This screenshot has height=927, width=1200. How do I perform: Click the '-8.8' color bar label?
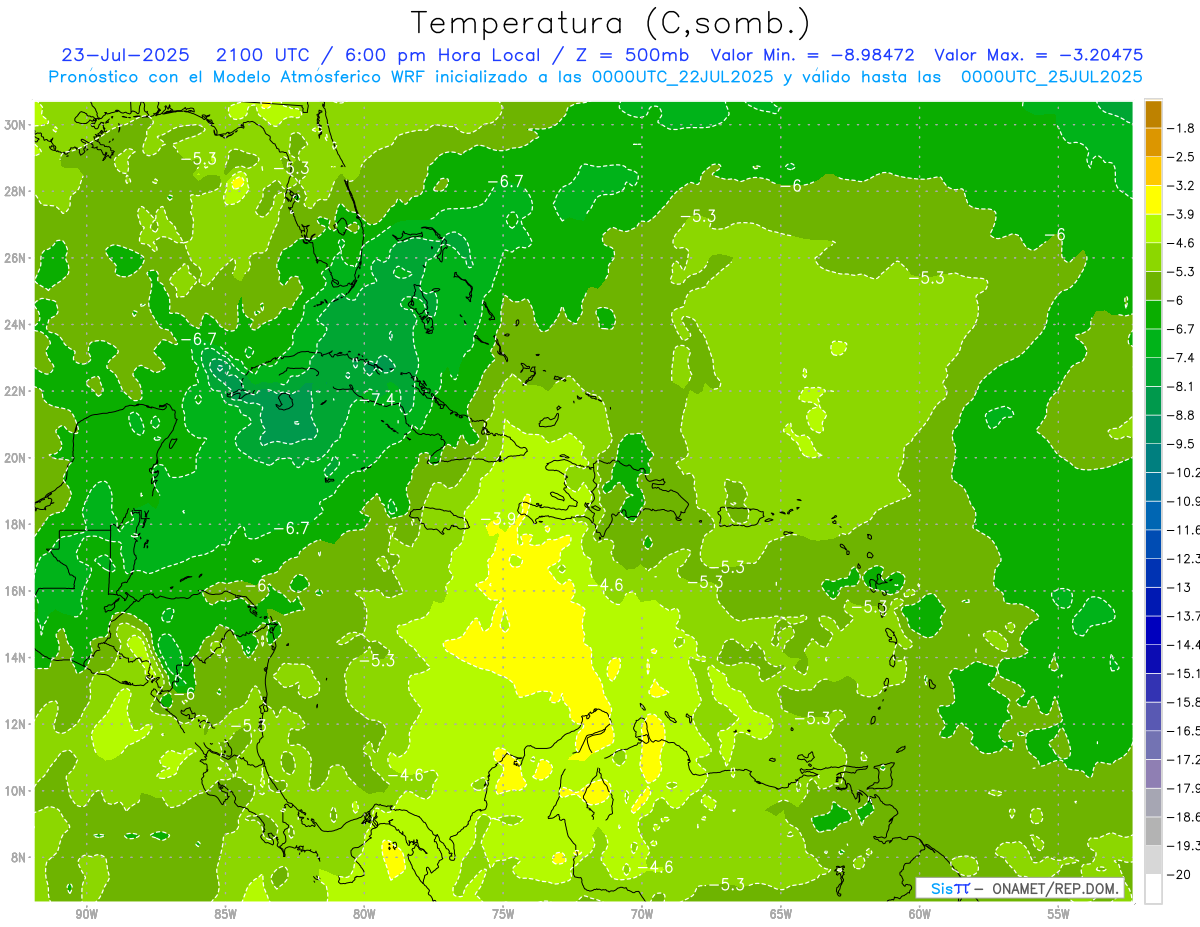click(x=1183, y=415)
